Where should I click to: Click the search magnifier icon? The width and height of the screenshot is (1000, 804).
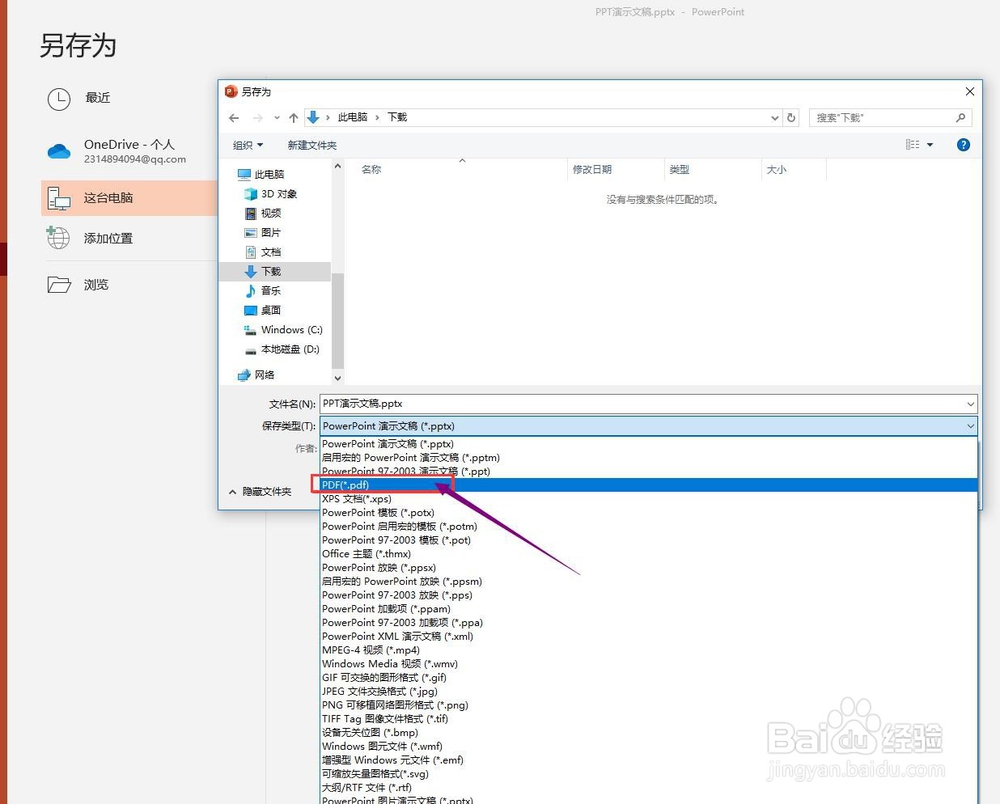point(960,117)
